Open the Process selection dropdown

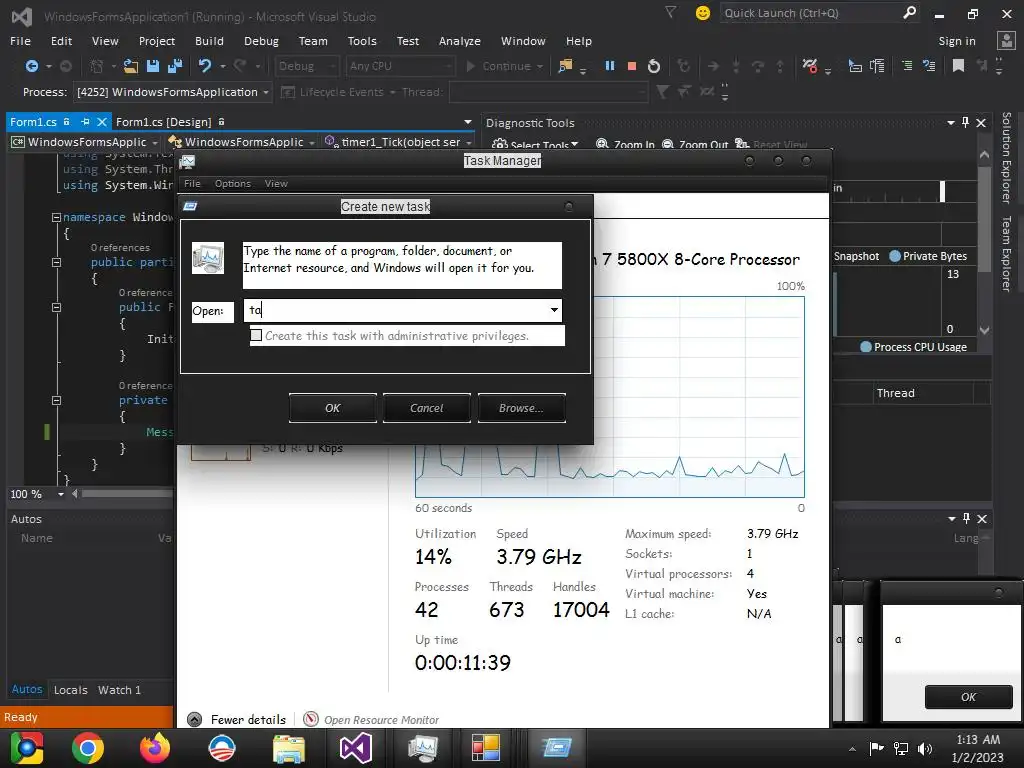[266, 92]
